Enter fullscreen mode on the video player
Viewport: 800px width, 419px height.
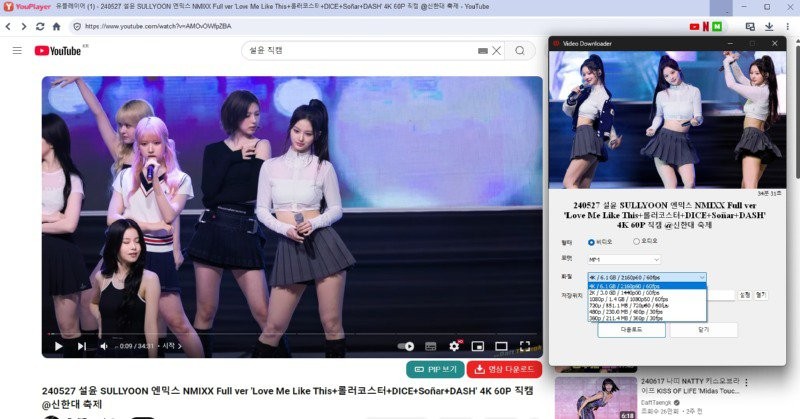click(x=524, y=346)
